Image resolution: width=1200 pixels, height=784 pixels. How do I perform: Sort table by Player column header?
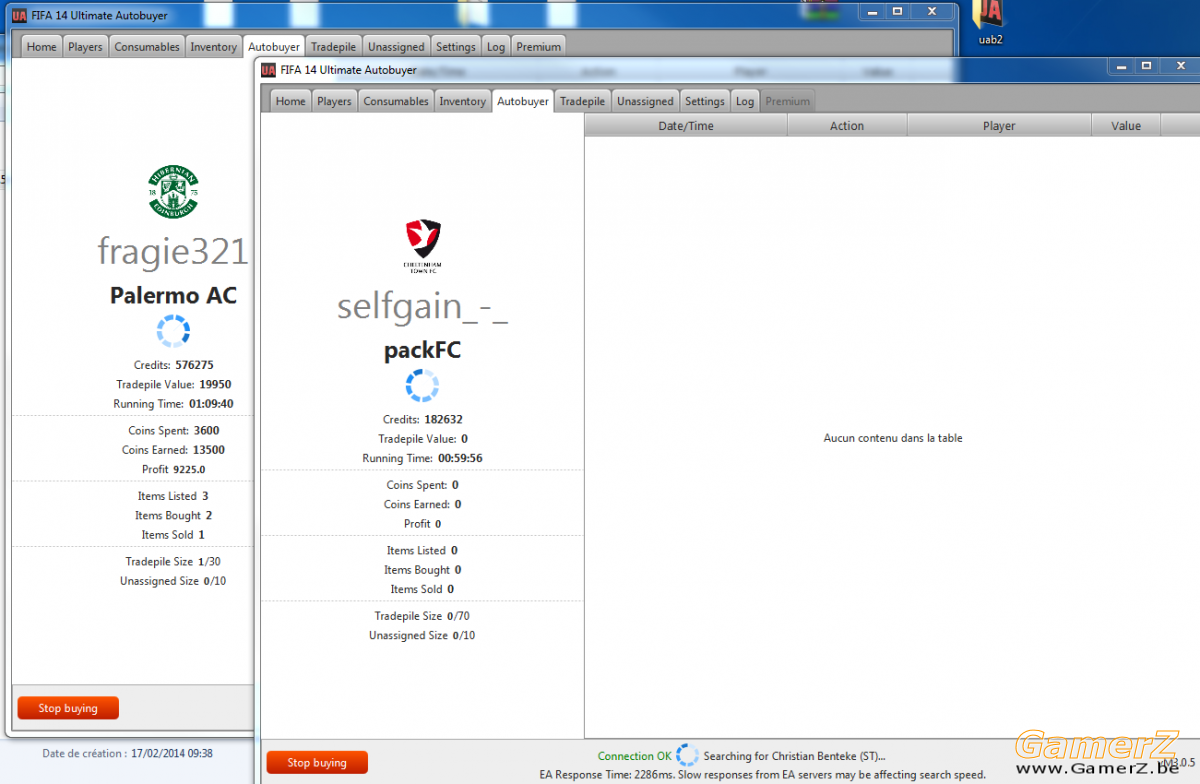[x=999, y=125]
